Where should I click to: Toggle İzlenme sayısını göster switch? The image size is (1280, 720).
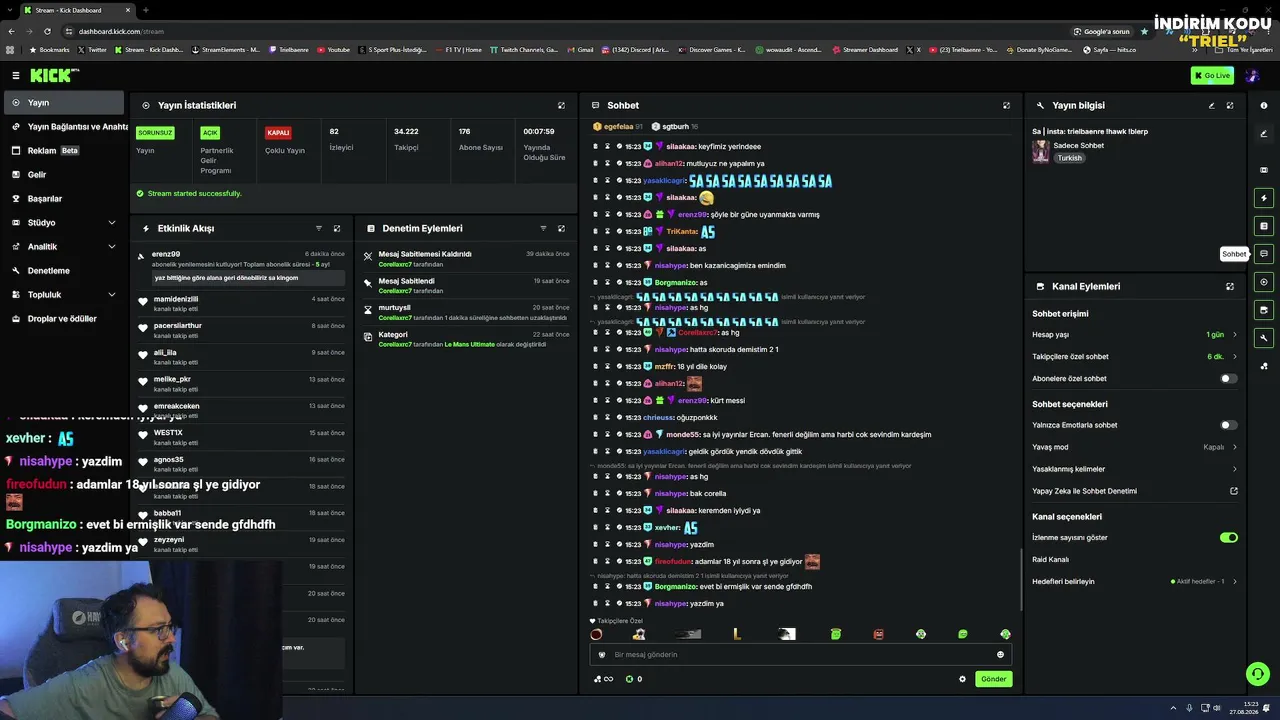pyautogui.click(x=1228, y=538)
